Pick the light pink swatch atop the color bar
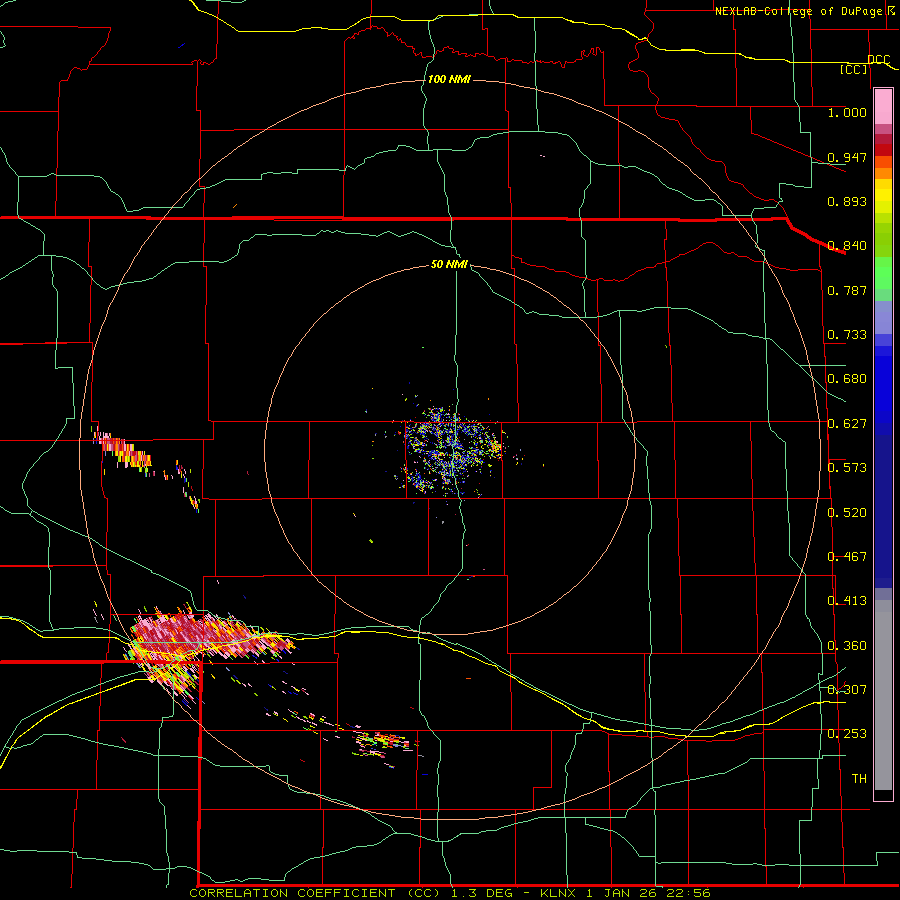The image size is (900, 900). click(883, 107)
